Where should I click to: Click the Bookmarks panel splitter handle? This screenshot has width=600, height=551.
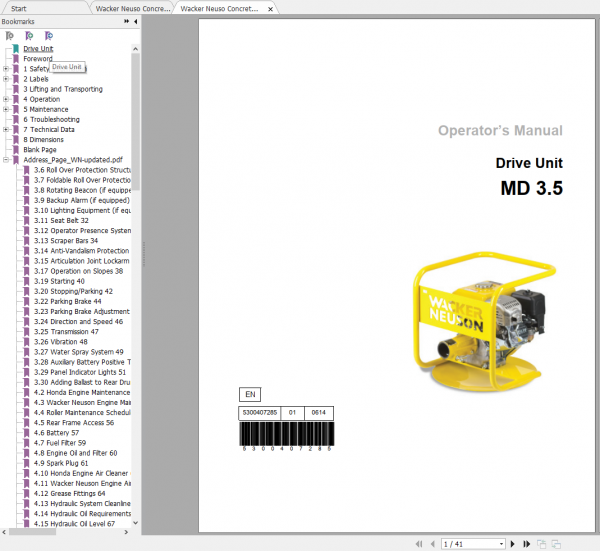tap(144, 254)
